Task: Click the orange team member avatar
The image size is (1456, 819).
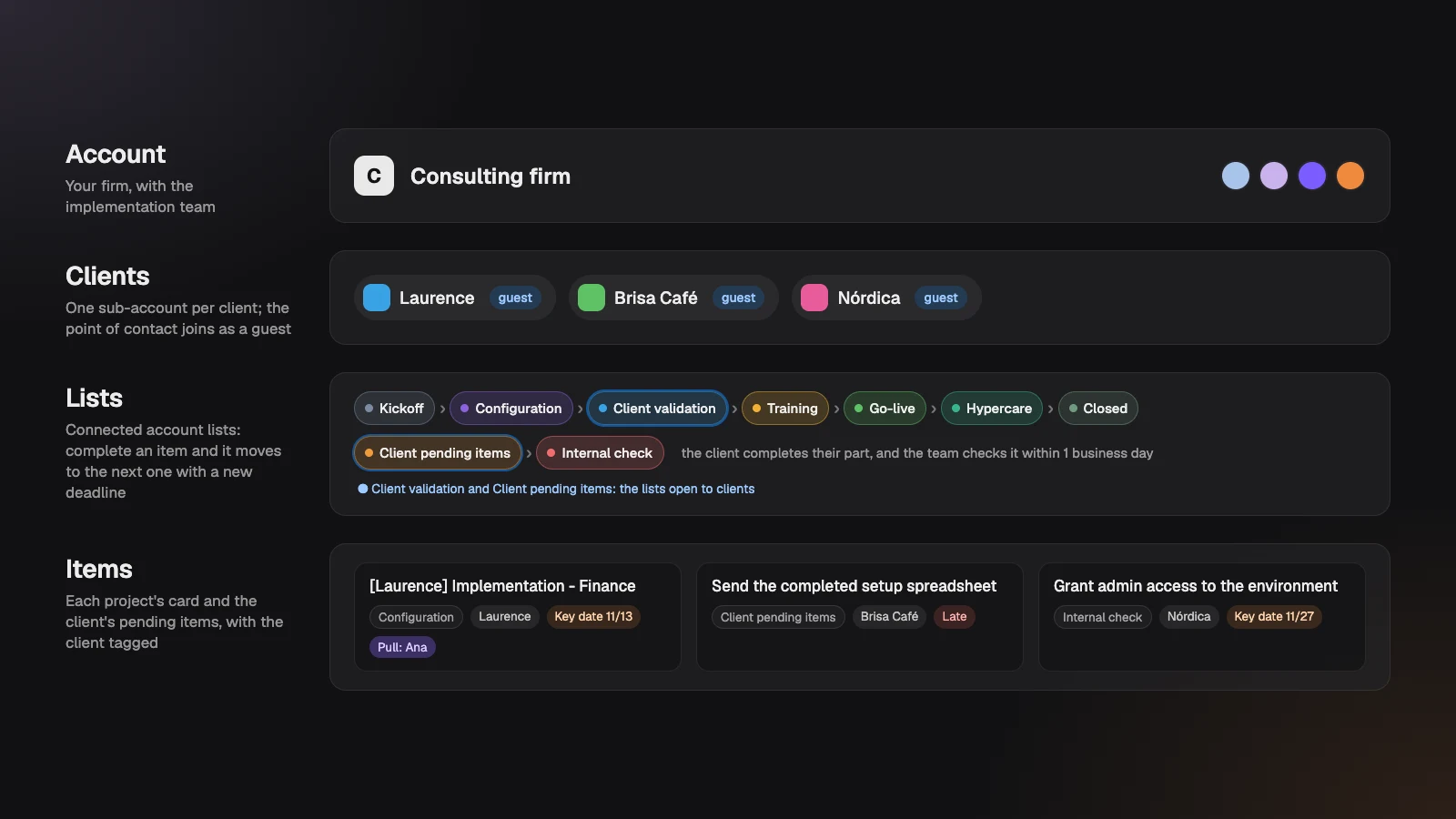Action: pyautogui.click(x=1350, y=176)
